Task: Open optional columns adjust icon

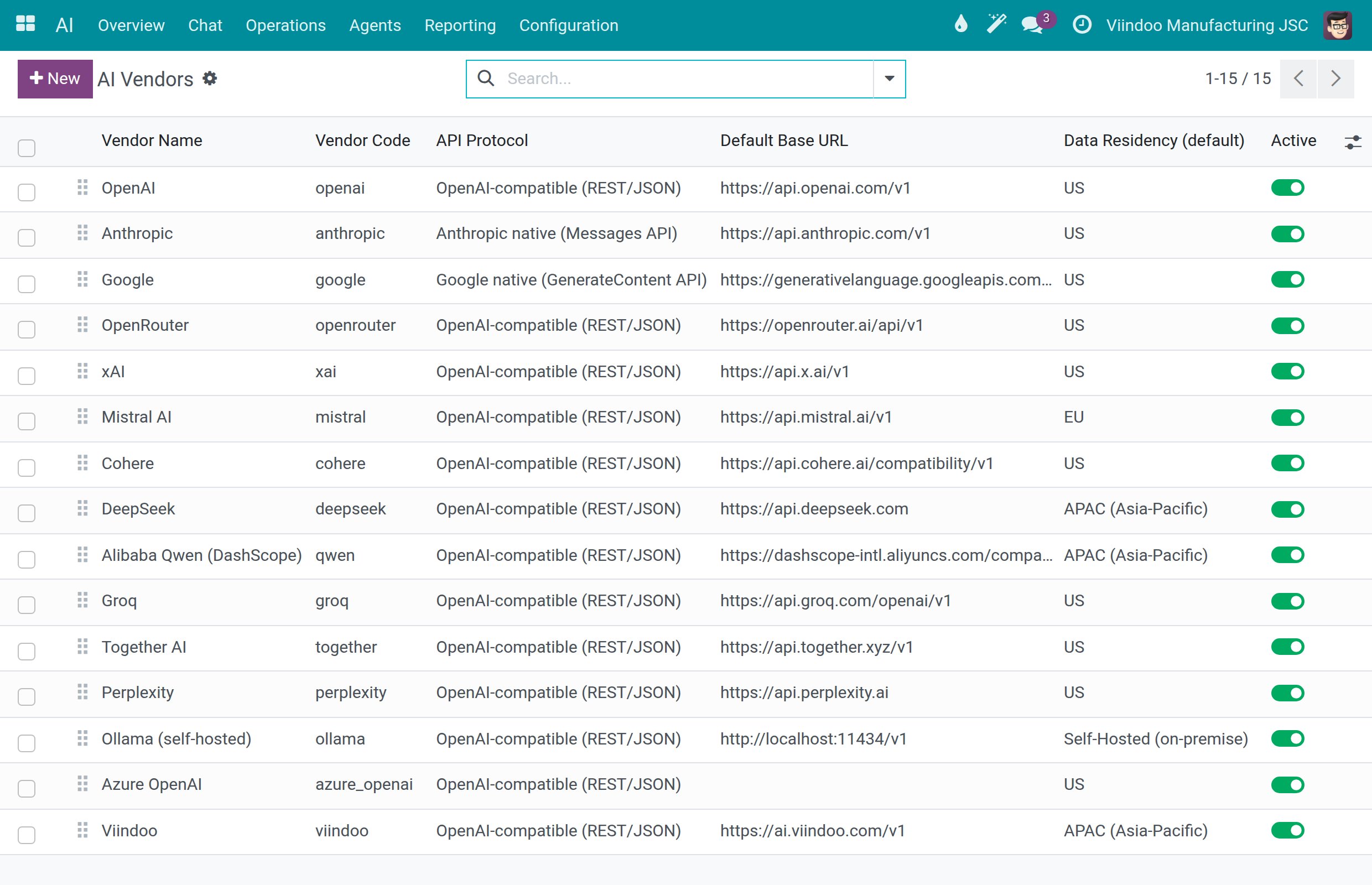Action: pyautogui.click(x=1353, y=142)
